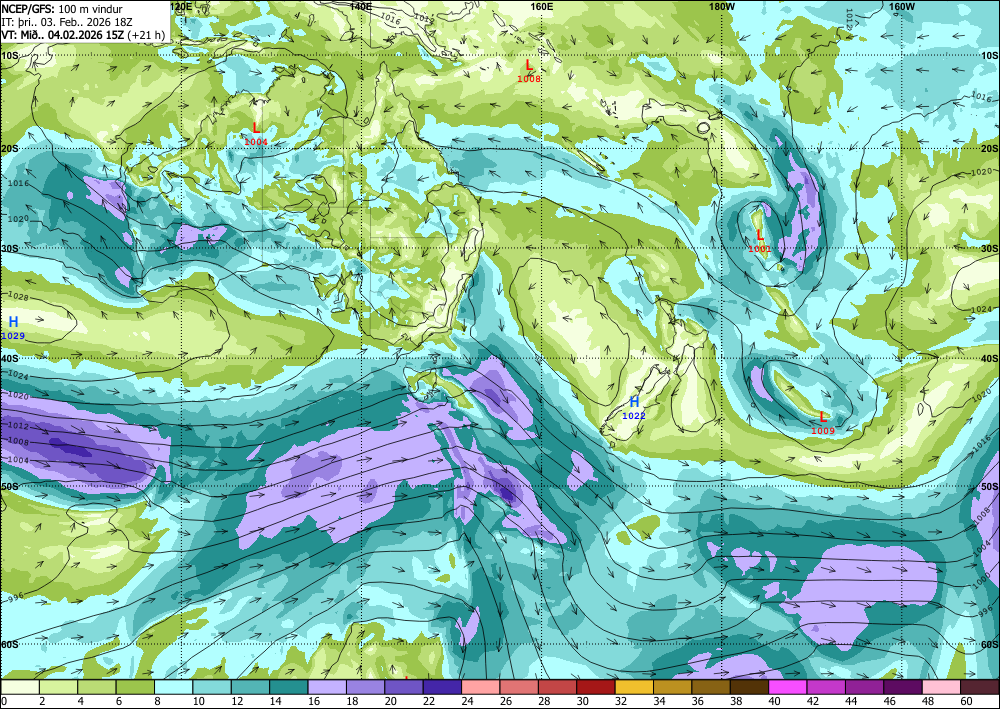Pick the dark magenta 44–46 legend swatch

pyautogui.click(x=864, y=687)
